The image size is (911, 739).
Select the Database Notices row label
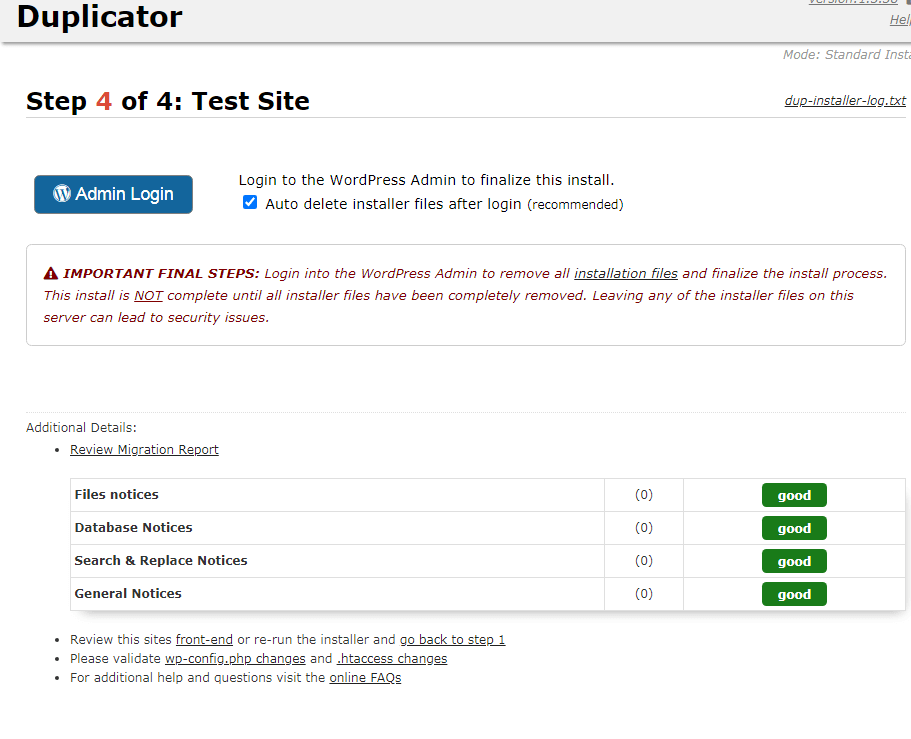pos(133,528)
